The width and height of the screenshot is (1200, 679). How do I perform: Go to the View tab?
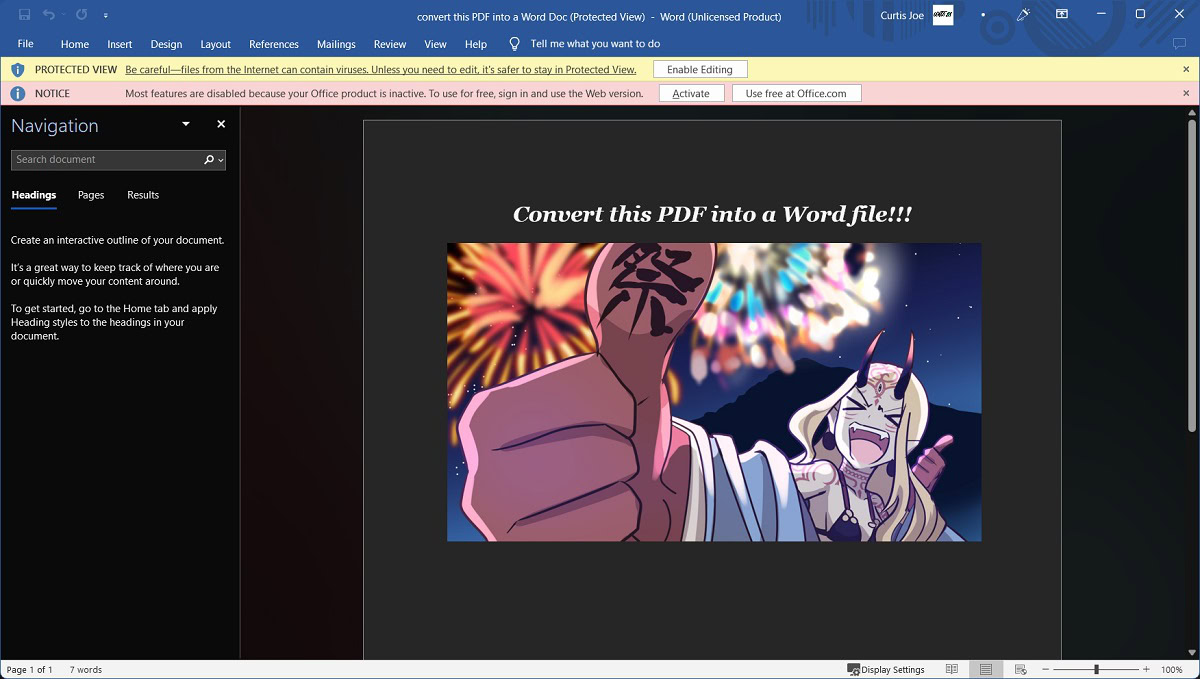click(x=435, y=44)
